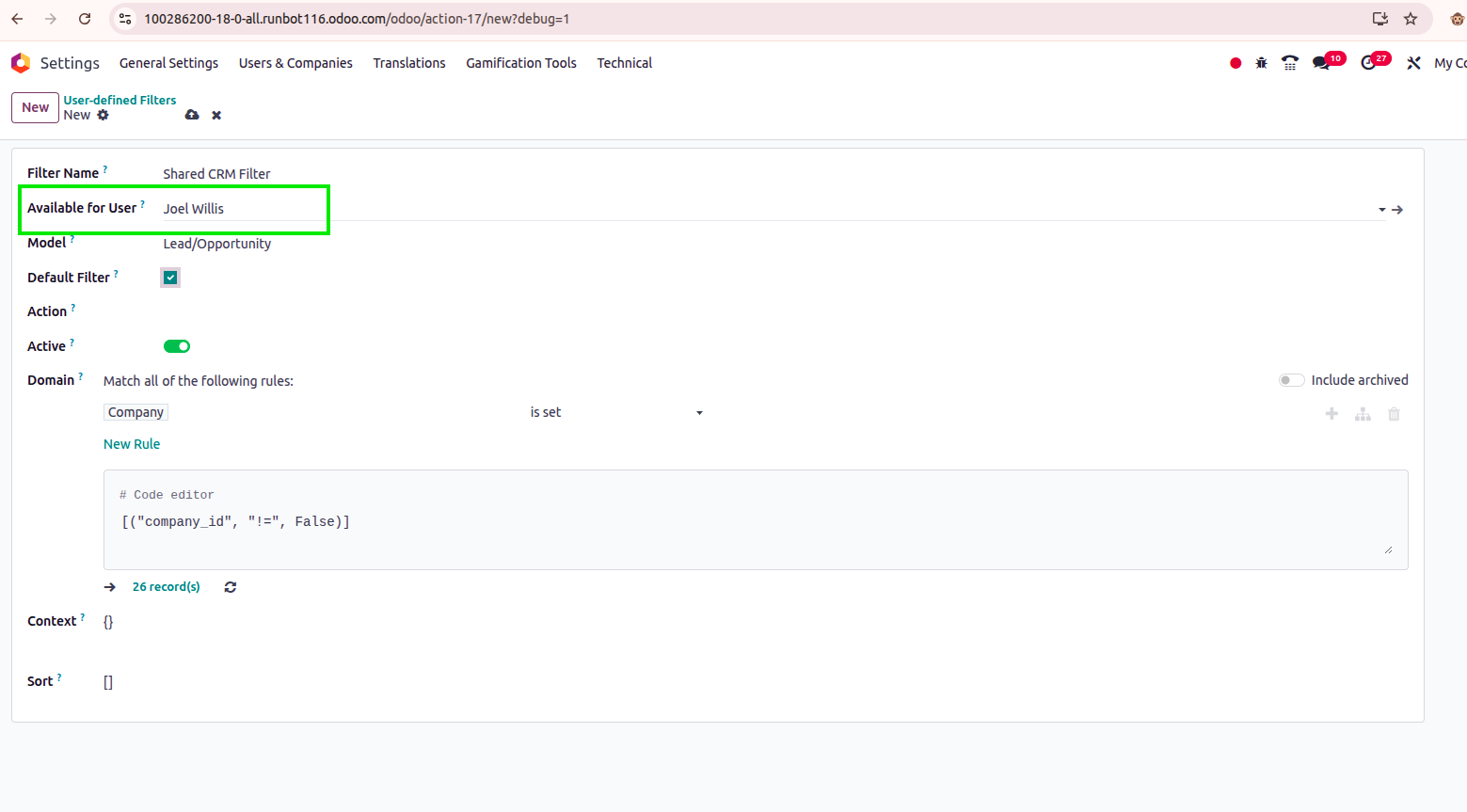Viewport: 1467px width, 812px height.
Task: Click the Sort field value
Action: click(108, 682)
